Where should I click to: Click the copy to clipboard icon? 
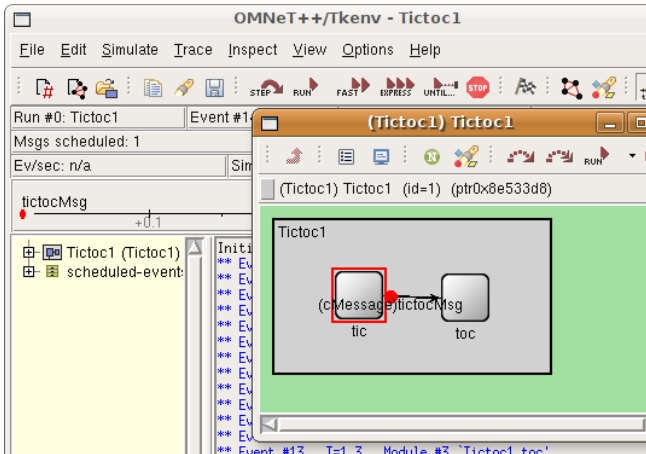(153, 88)
